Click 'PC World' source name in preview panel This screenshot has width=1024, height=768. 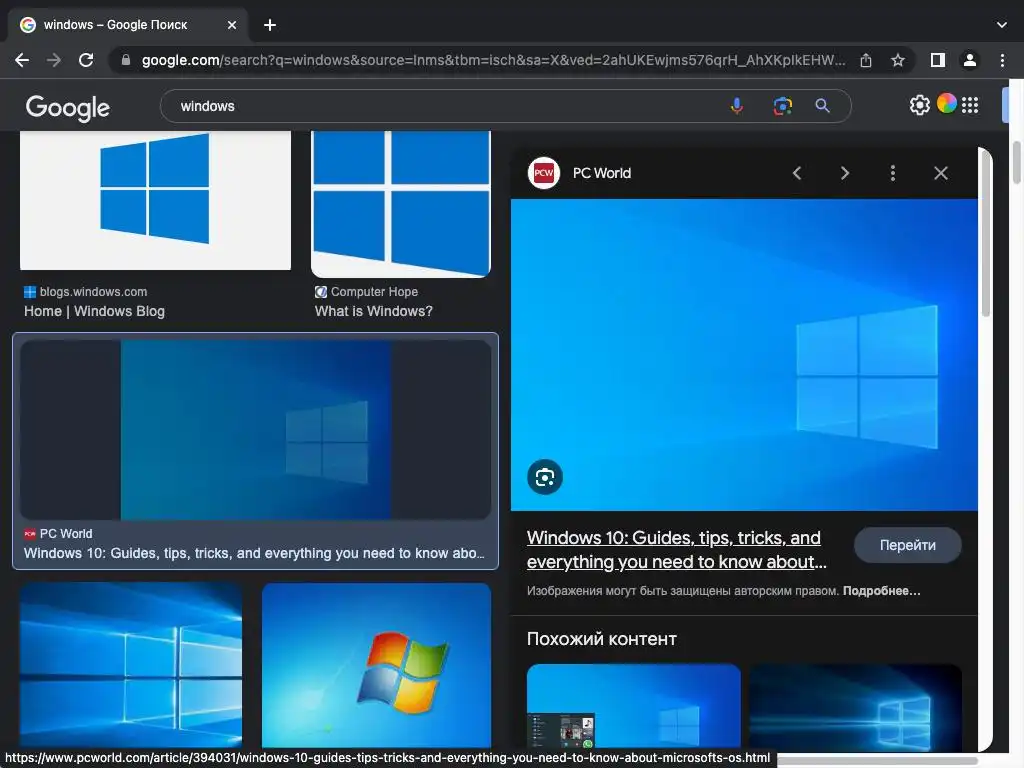click(x=601, y=173)
